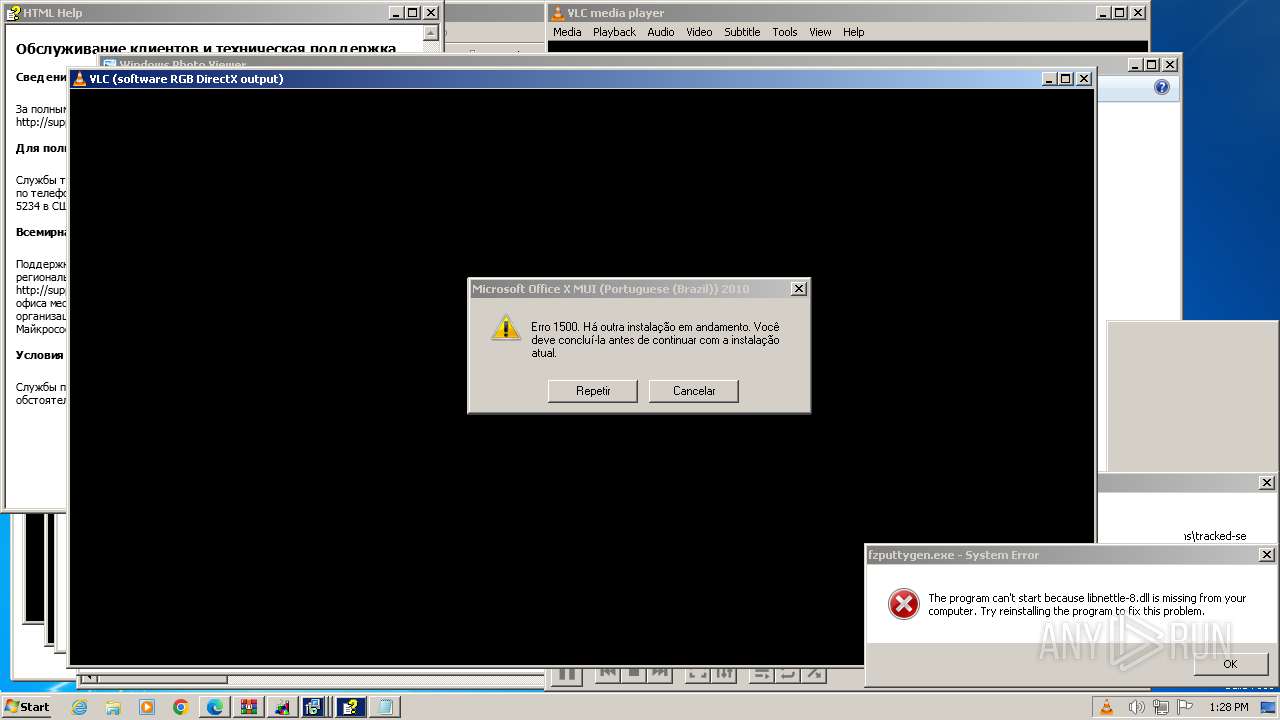Image resolution: width=1280 pixels, height=720 pixels.
Task: Click Cancelar in the Erro 1500 dialog
Action: 694,391
